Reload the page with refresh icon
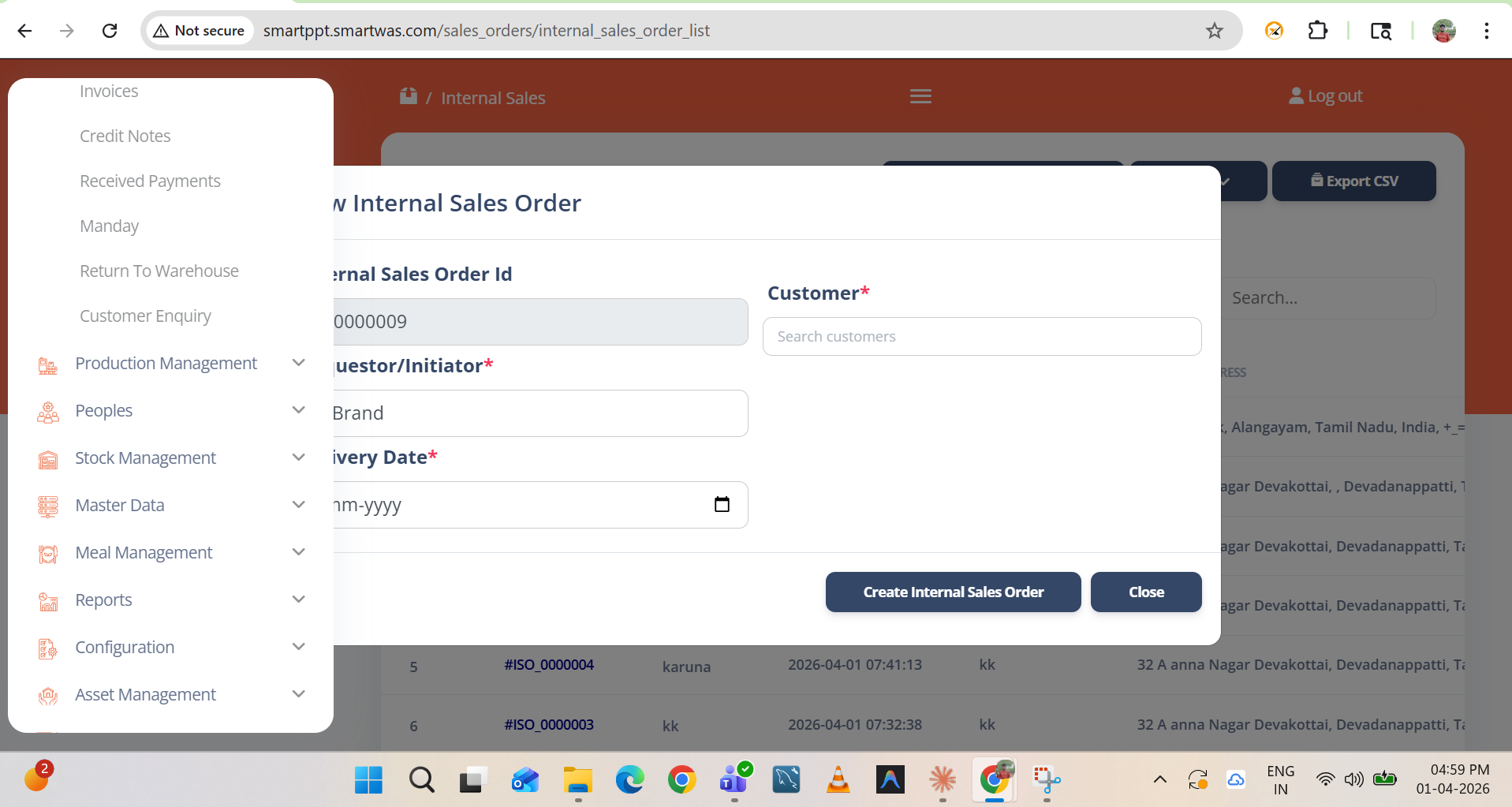This screenshot has height=807, width=1512. click(x=110, y=31)
